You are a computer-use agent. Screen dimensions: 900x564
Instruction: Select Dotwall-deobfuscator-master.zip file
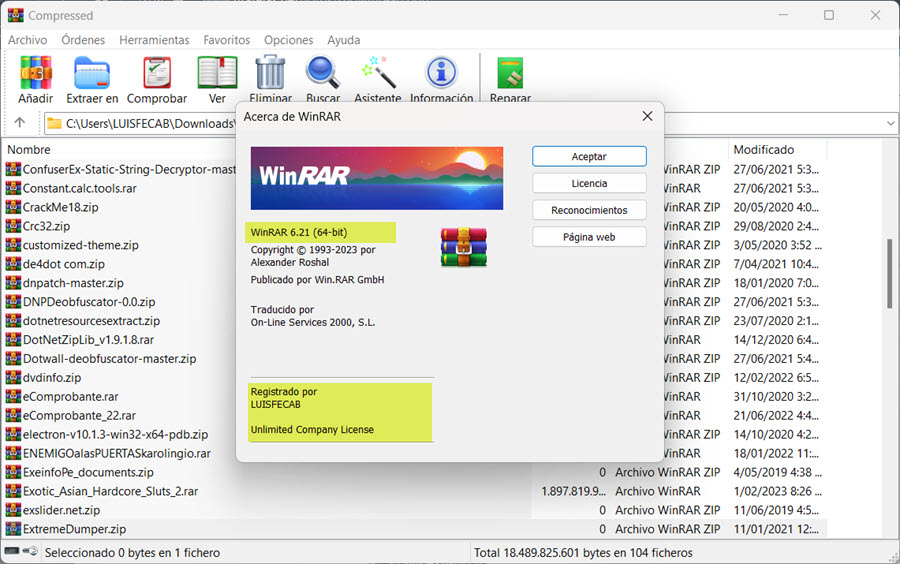[110, 359]
